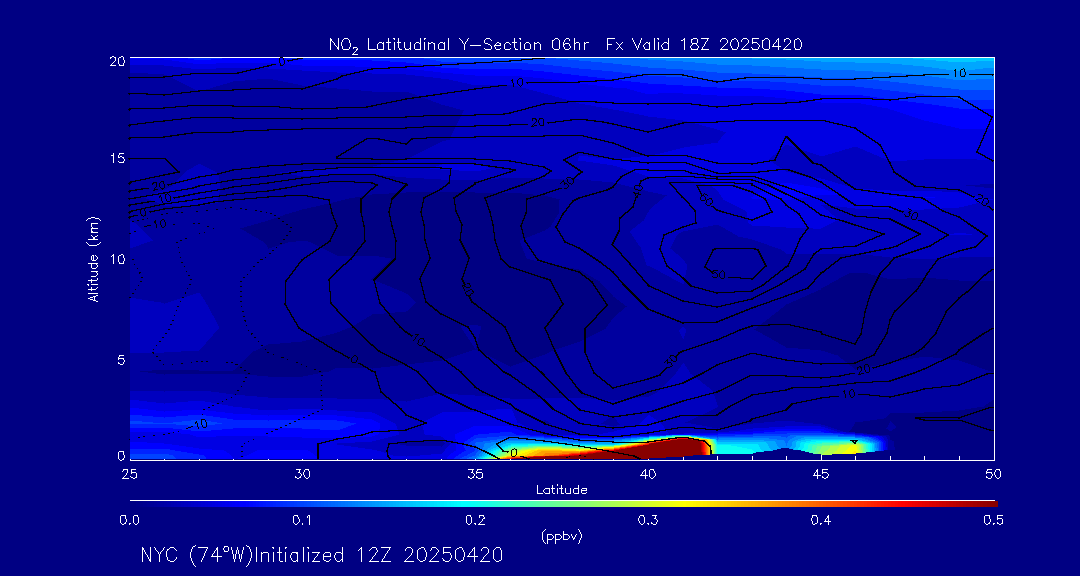
Task: Click the 60 contour label in the jet core
Action: click(x=717, y=273)
